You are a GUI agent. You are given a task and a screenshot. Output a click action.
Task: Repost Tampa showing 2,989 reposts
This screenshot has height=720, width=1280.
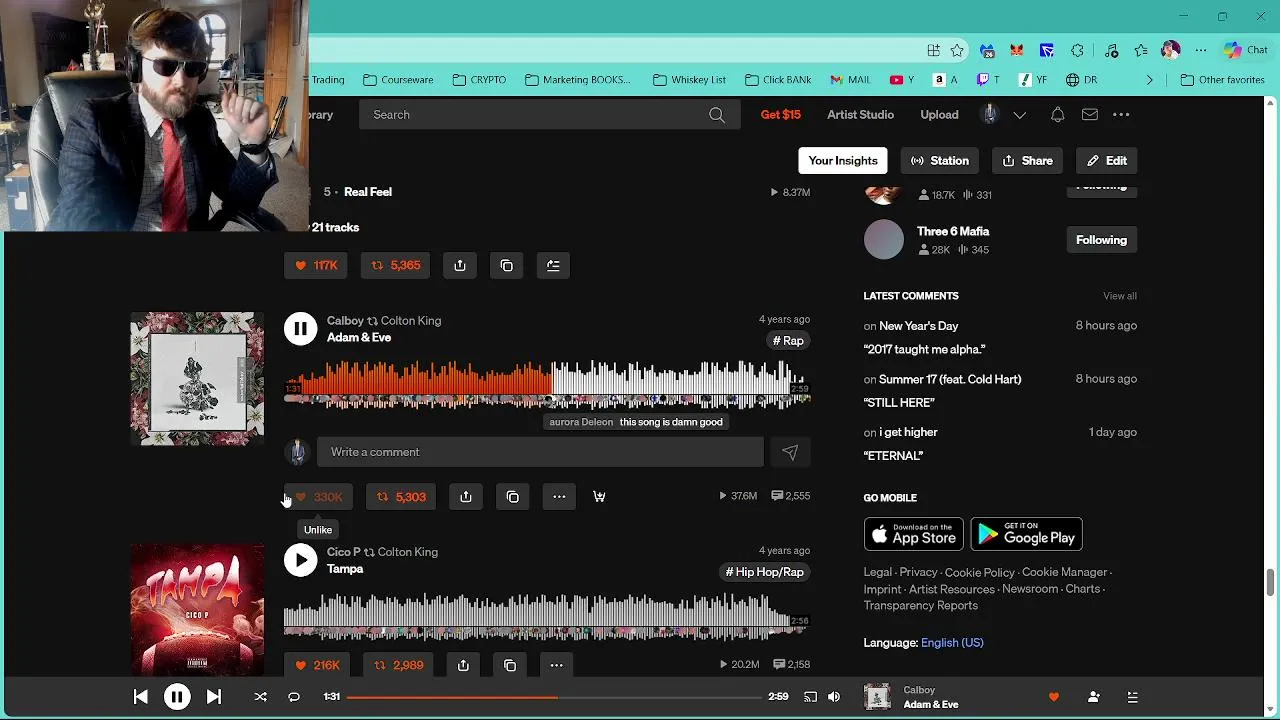[x=398, y=665]
